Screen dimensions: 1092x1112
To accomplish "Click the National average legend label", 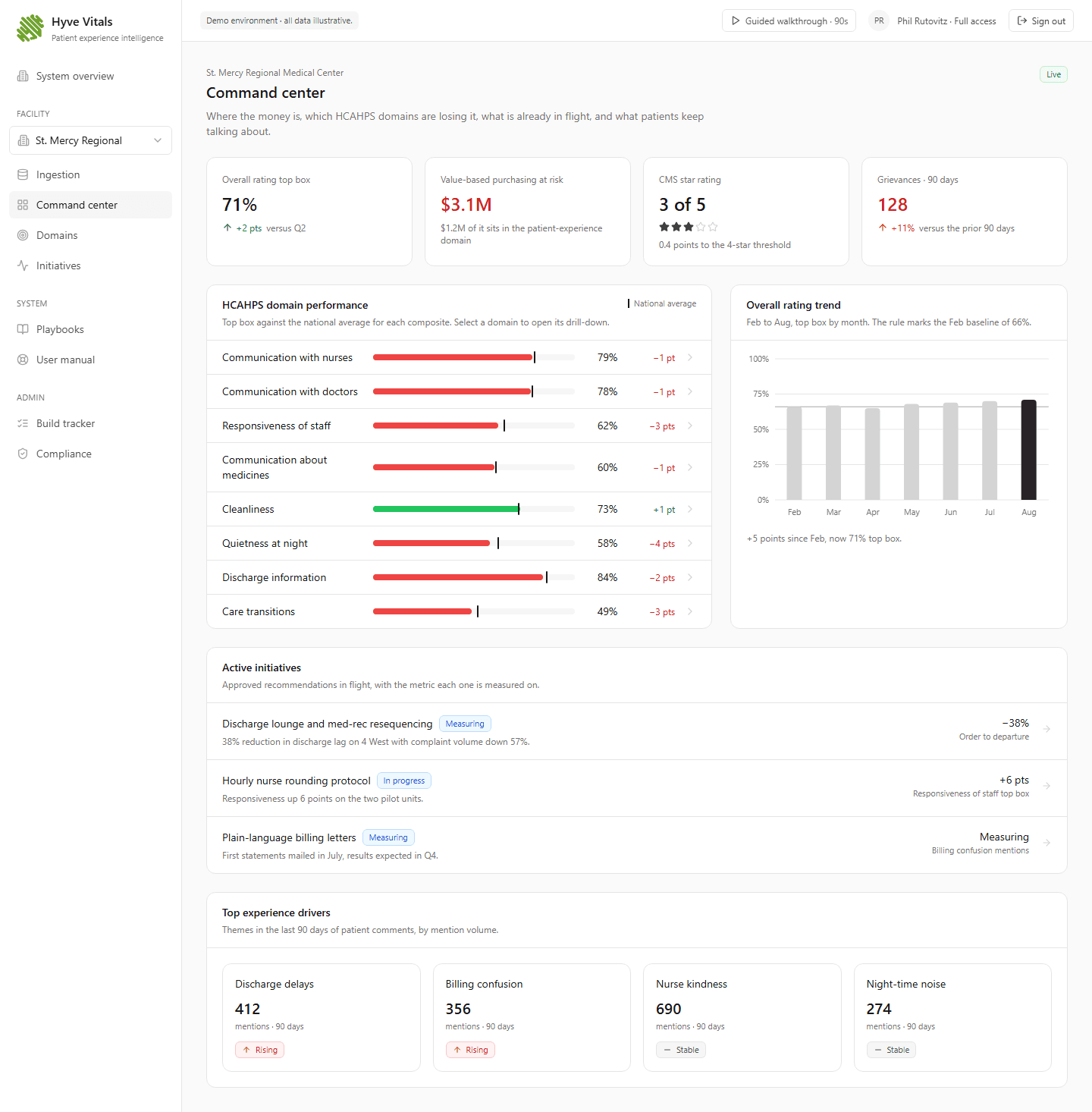I will click(664, 303).
